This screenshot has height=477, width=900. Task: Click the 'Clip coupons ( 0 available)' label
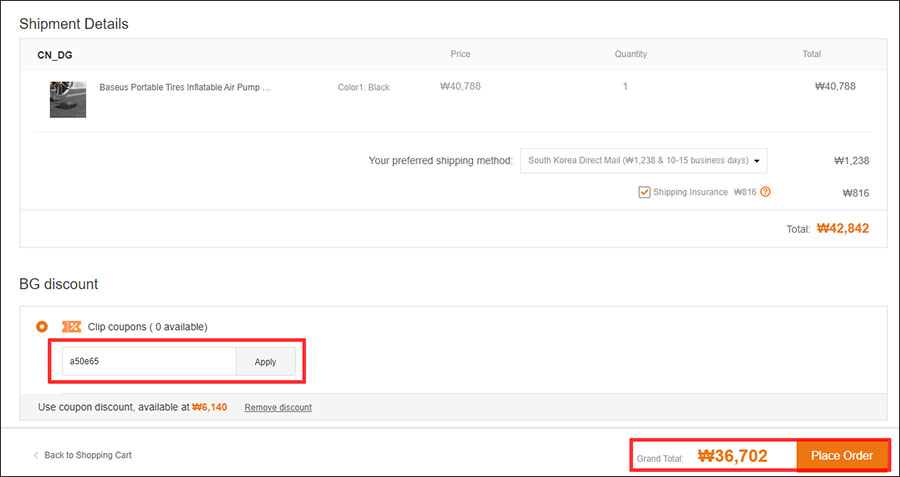point(148,327)
